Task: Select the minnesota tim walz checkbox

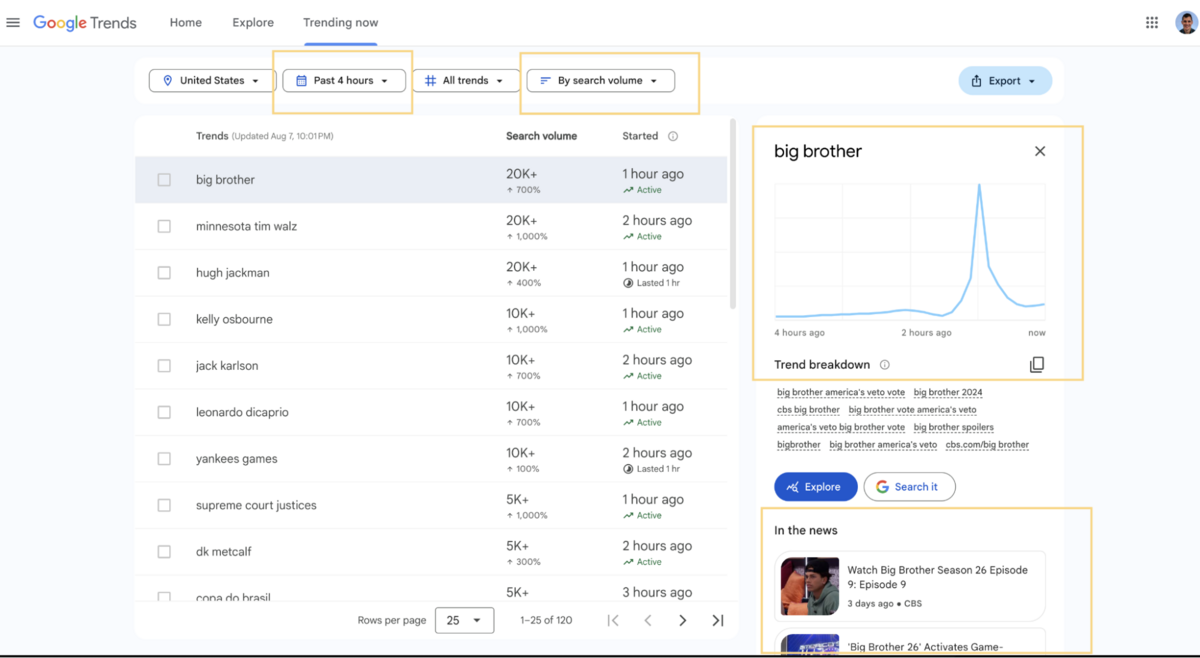Action: tap(164, 226)
